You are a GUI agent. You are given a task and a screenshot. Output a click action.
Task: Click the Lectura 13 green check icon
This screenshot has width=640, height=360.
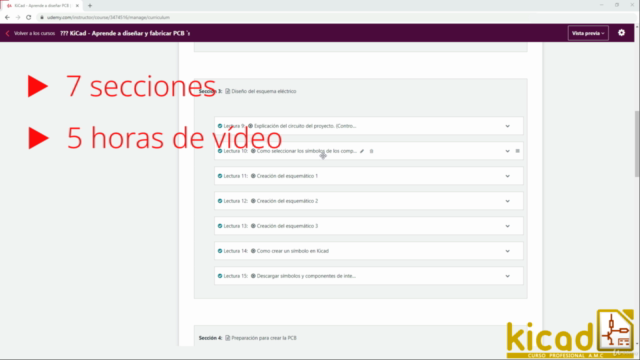point(220,226)
